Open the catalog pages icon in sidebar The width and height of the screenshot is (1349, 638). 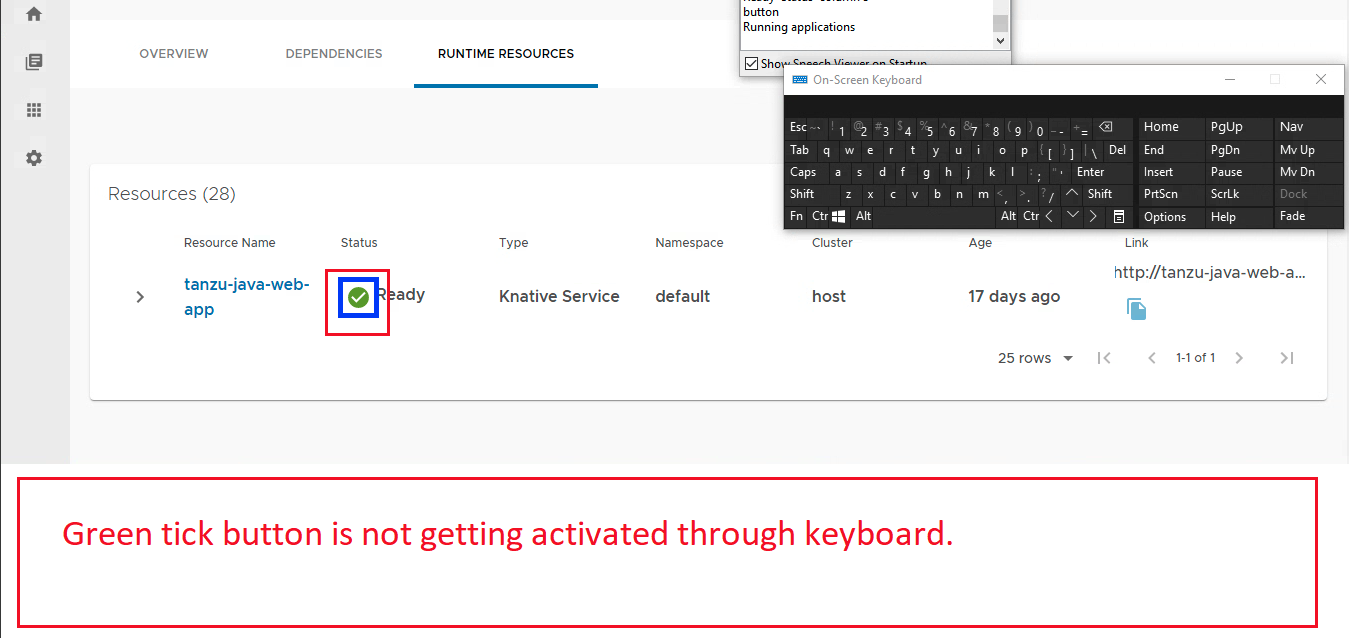pyautogui.click(x=33, y=61)
